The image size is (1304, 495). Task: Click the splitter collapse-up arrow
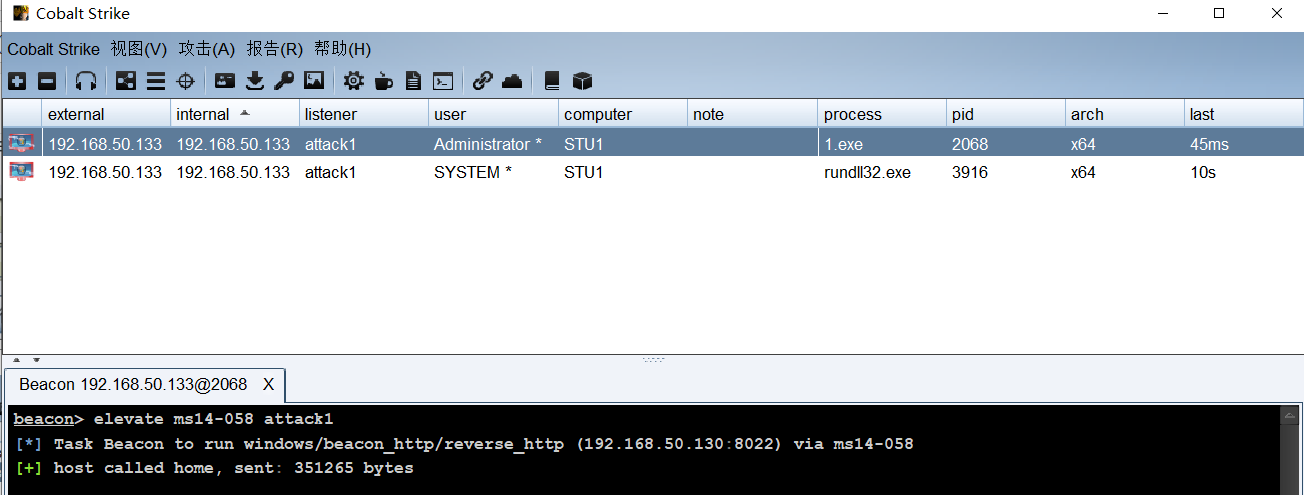coord(17,360)
